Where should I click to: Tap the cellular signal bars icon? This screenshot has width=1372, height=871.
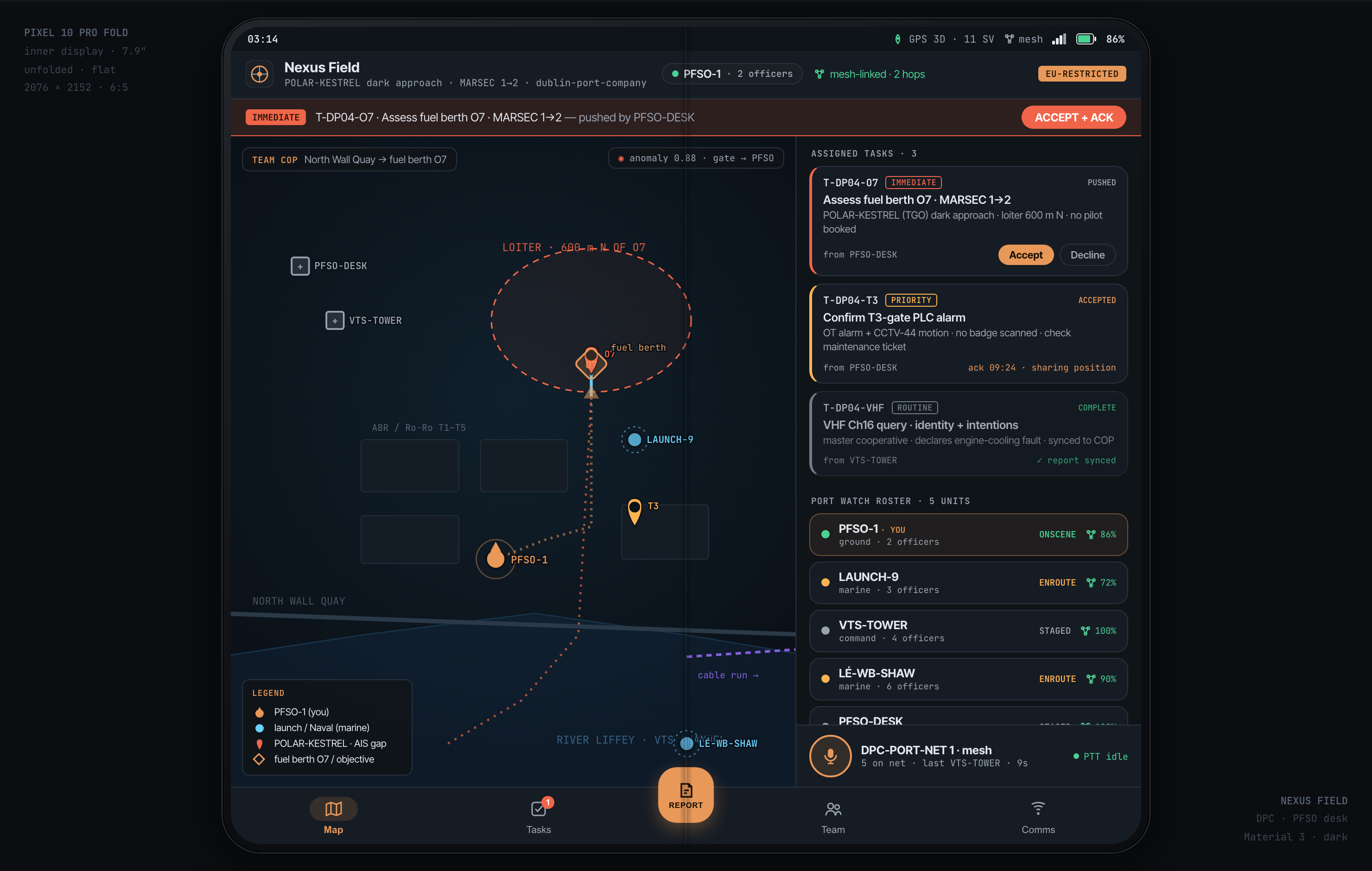click(1059, 39)
